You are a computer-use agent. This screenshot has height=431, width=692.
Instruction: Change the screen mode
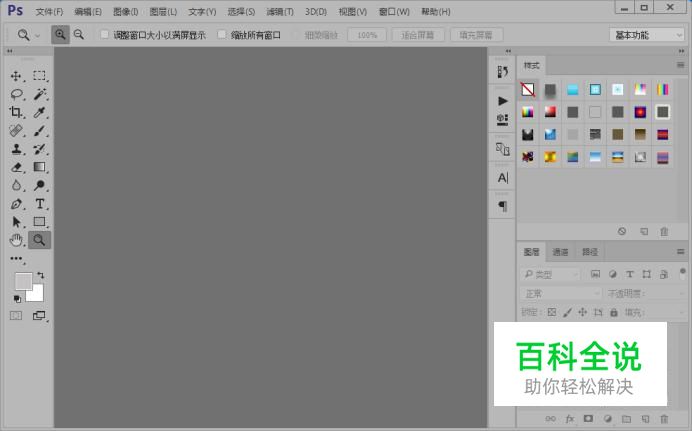(39, 315)
